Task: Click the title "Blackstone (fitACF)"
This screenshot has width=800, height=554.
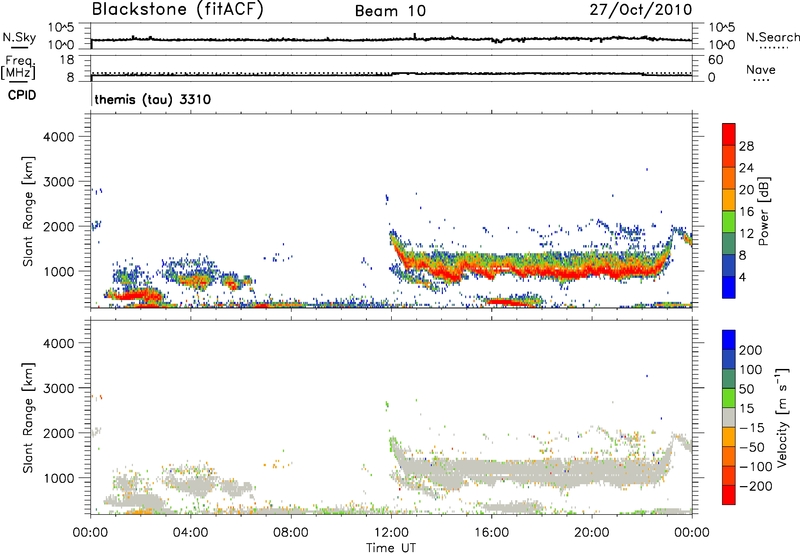Action: tap(178, 9)
